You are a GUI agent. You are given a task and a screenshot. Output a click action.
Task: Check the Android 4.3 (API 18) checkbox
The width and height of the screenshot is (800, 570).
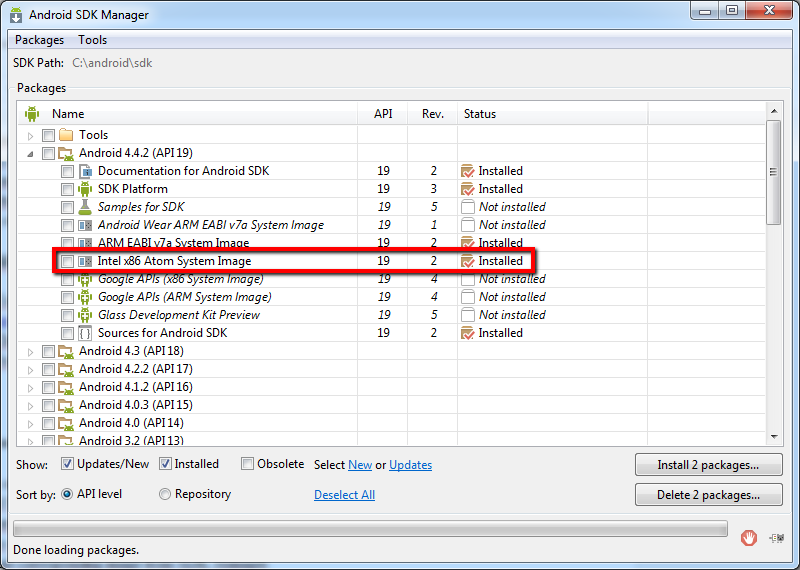(48, 351)
